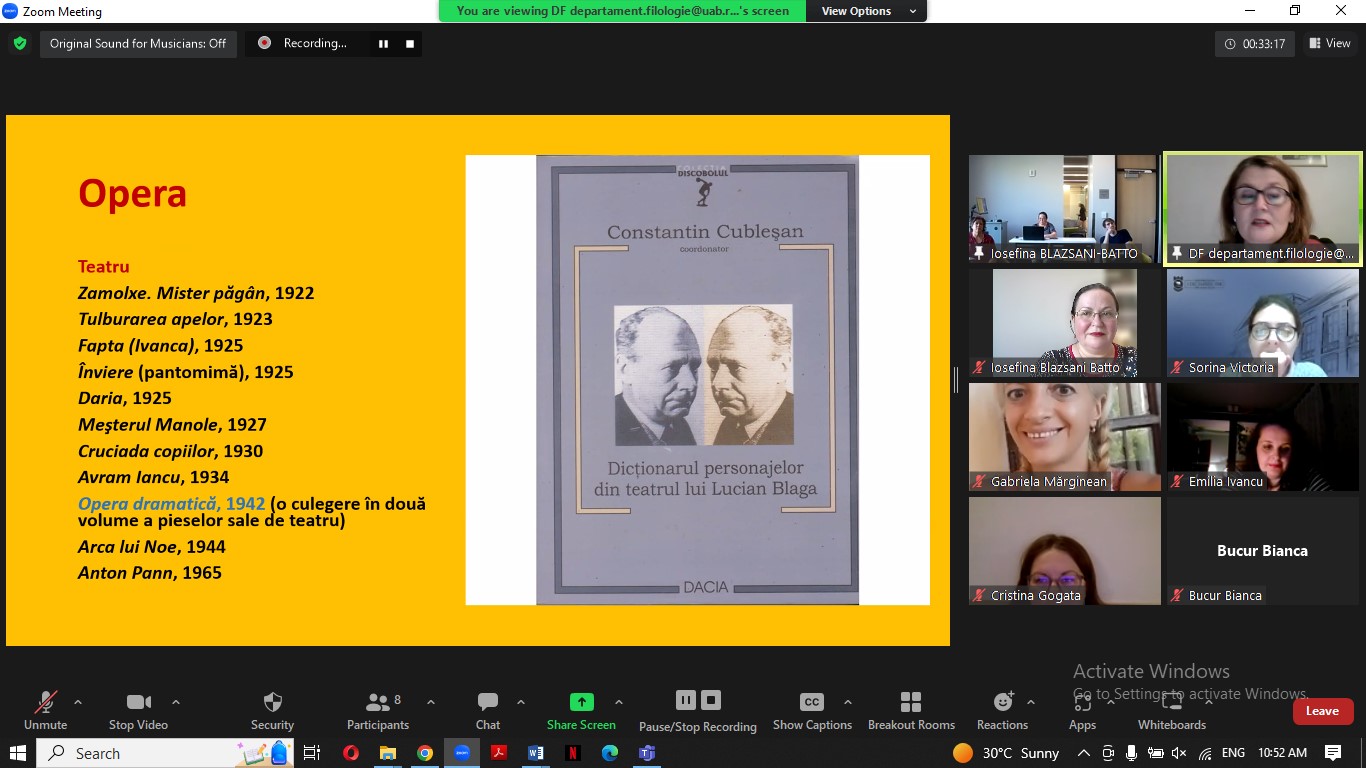Image resolution: width=1366 pixels, height=768 pixels.
Task: Open the Apps icon in Zoom toolbar
Action: click(x=1082, y=702)
